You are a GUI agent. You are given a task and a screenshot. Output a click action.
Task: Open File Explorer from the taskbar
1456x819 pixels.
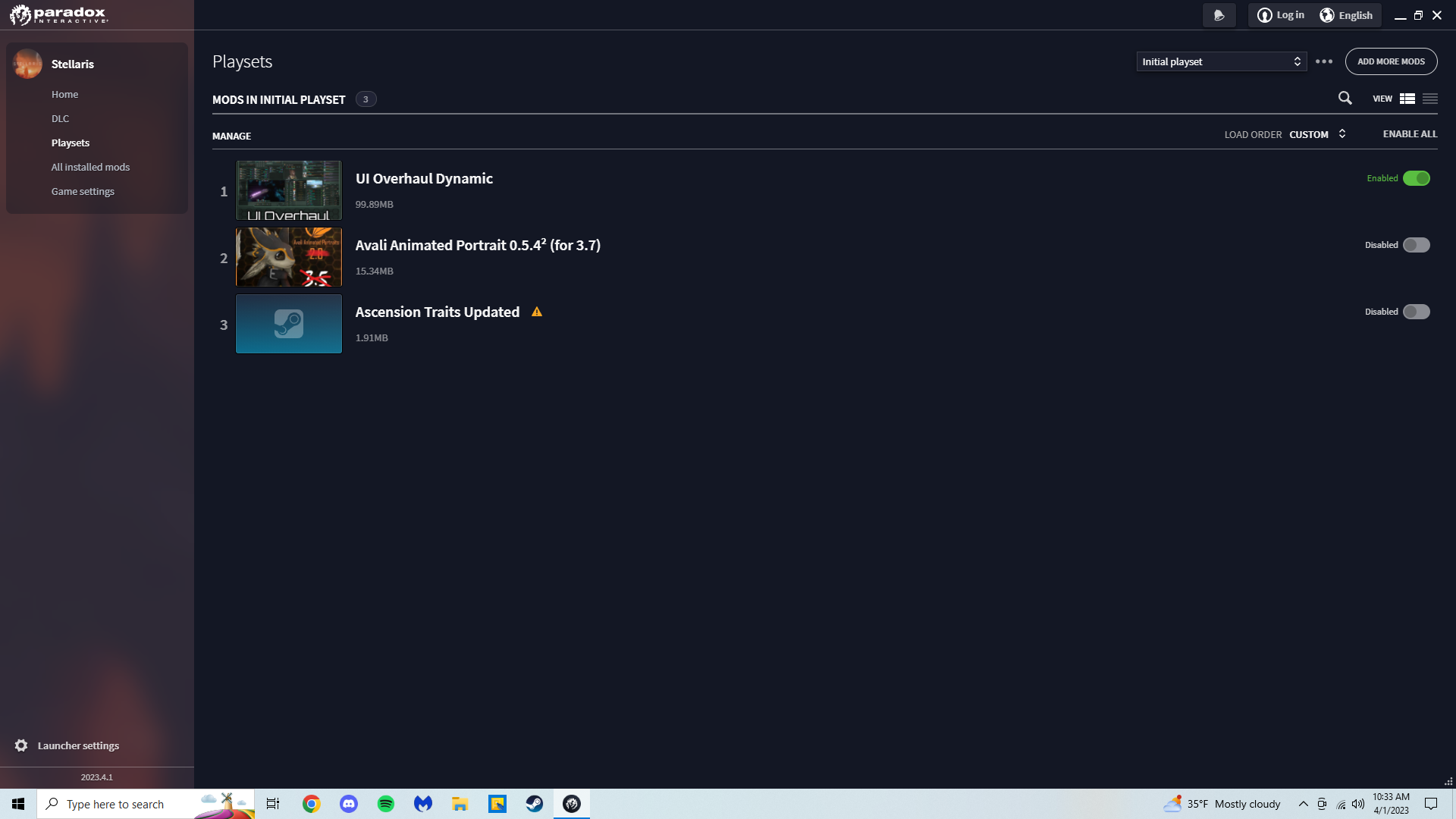point(460,804)
